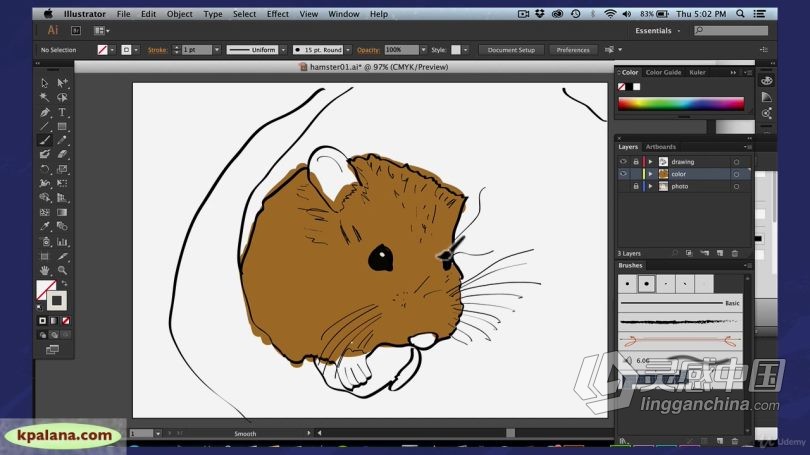Click target circle of drawing layer
This screenshot has width=810, height=455.
pyautogui.click(x=736, y=162)
